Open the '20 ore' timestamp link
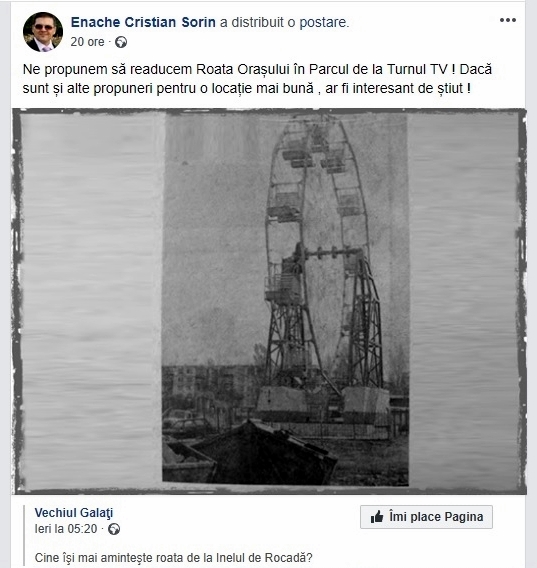537x568 pixels. pyautogui.click(x=87, y=42)
